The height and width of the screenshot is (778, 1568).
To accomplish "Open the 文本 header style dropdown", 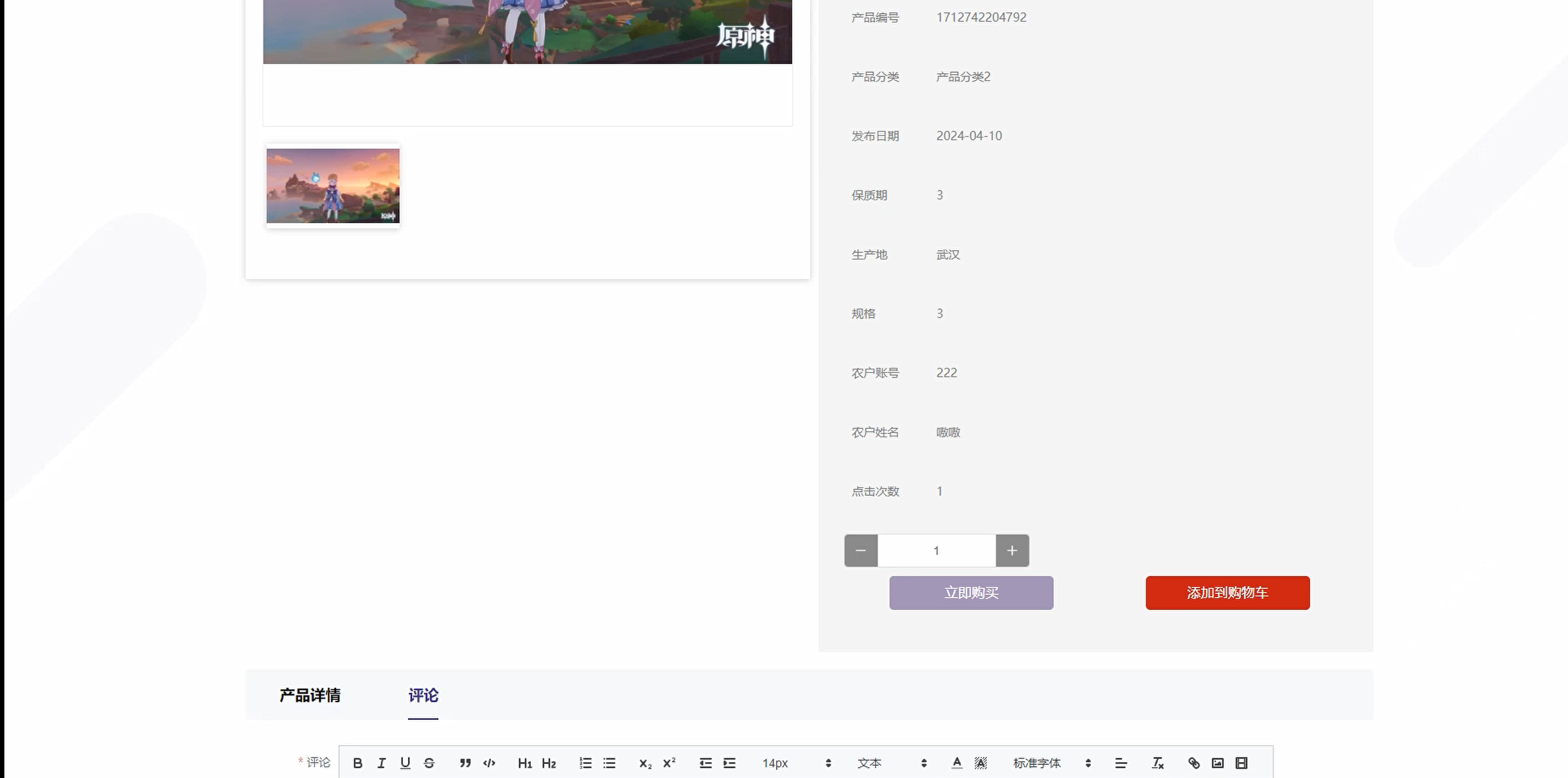I will tap(892, 763).
